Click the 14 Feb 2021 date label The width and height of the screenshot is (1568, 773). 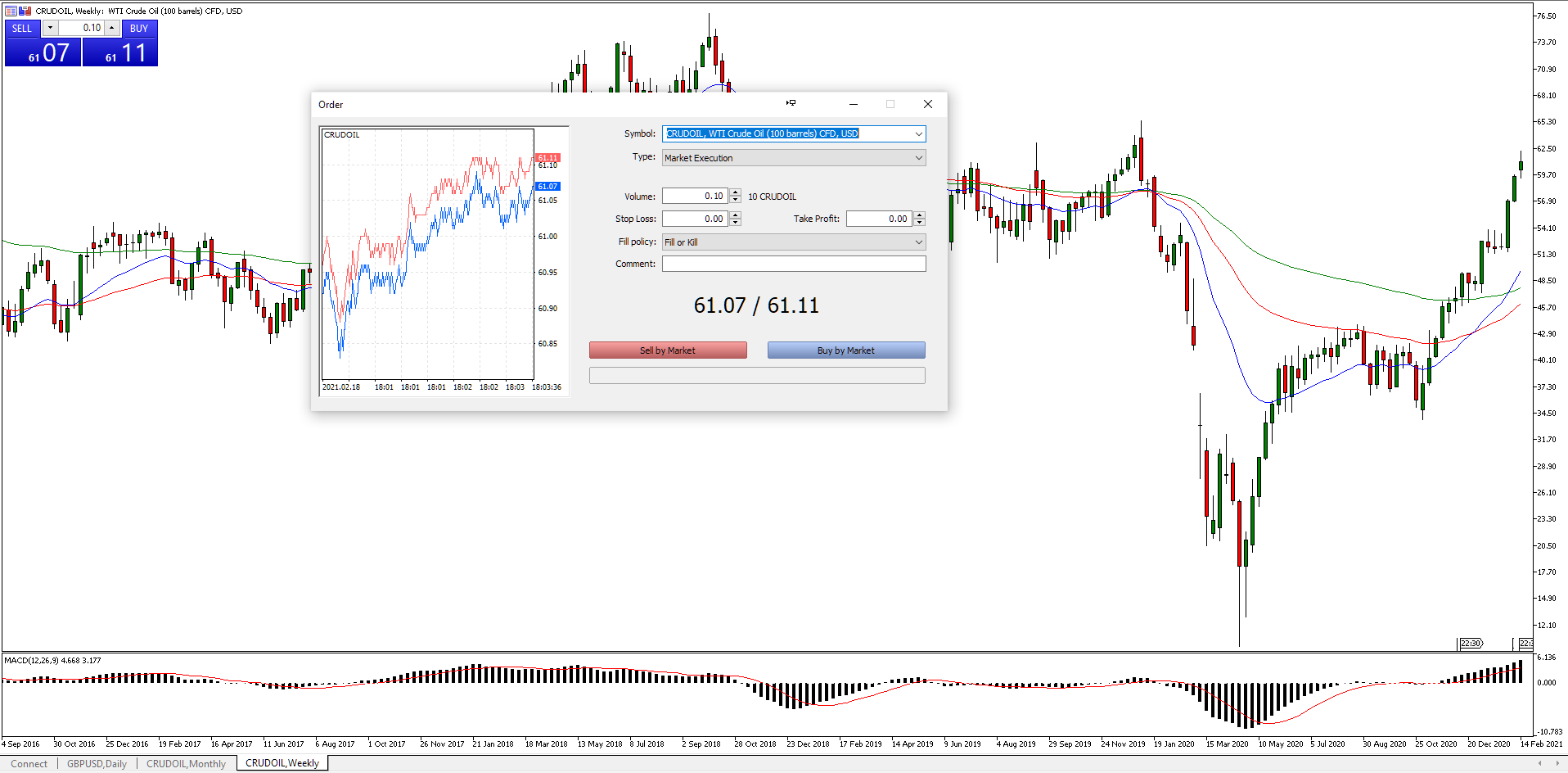(1541, 744)
